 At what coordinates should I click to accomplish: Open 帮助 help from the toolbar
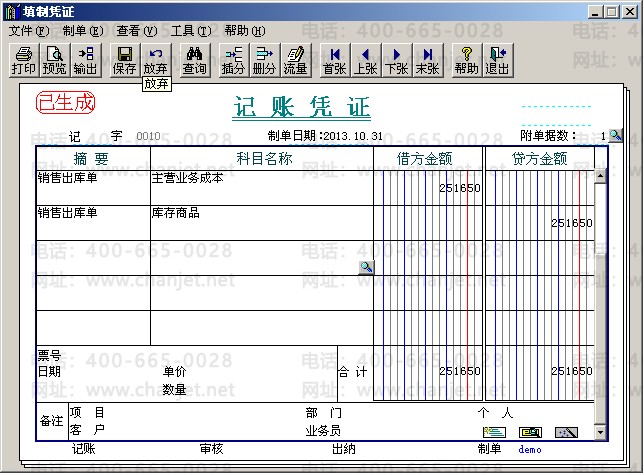point(466,61)
